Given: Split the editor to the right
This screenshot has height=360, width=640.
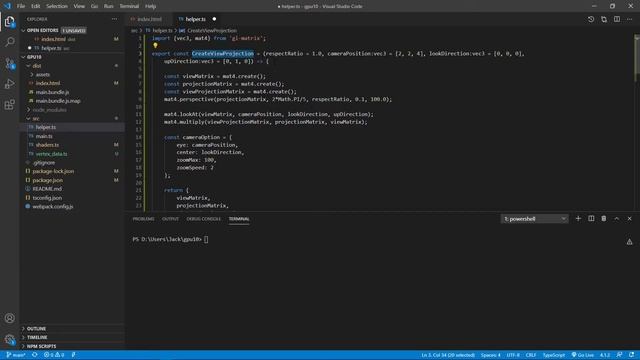Looking at the screenshot, I should coord(617,19).
